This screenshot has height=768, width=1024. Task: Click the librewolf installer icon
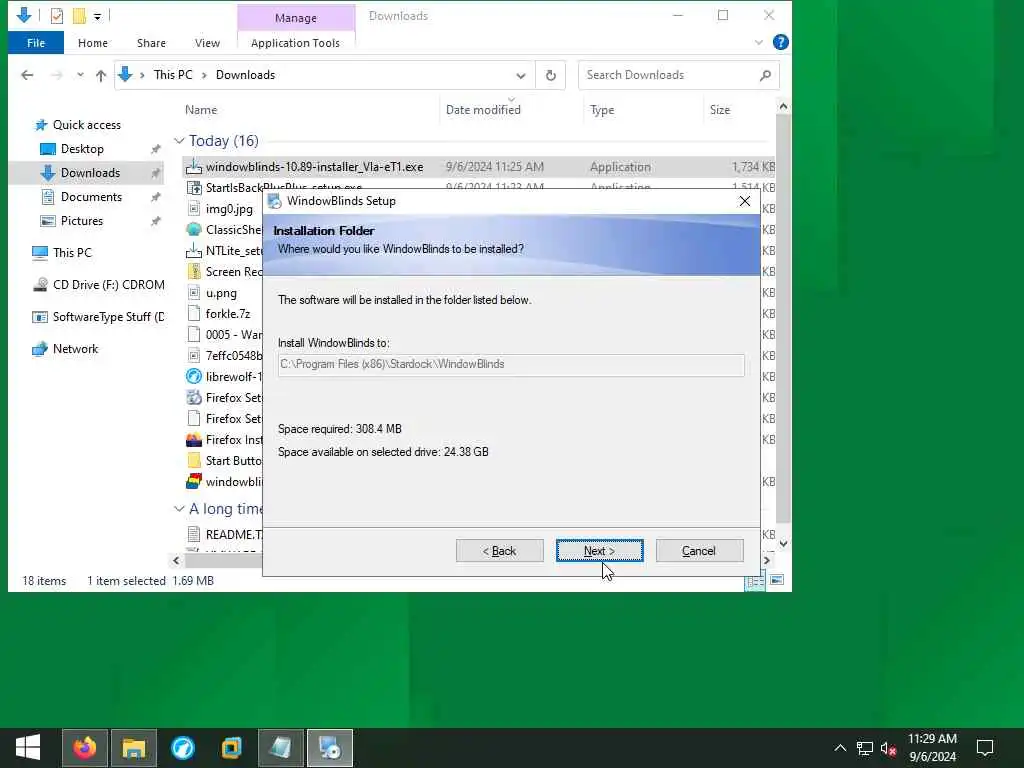tap(193, 377)
